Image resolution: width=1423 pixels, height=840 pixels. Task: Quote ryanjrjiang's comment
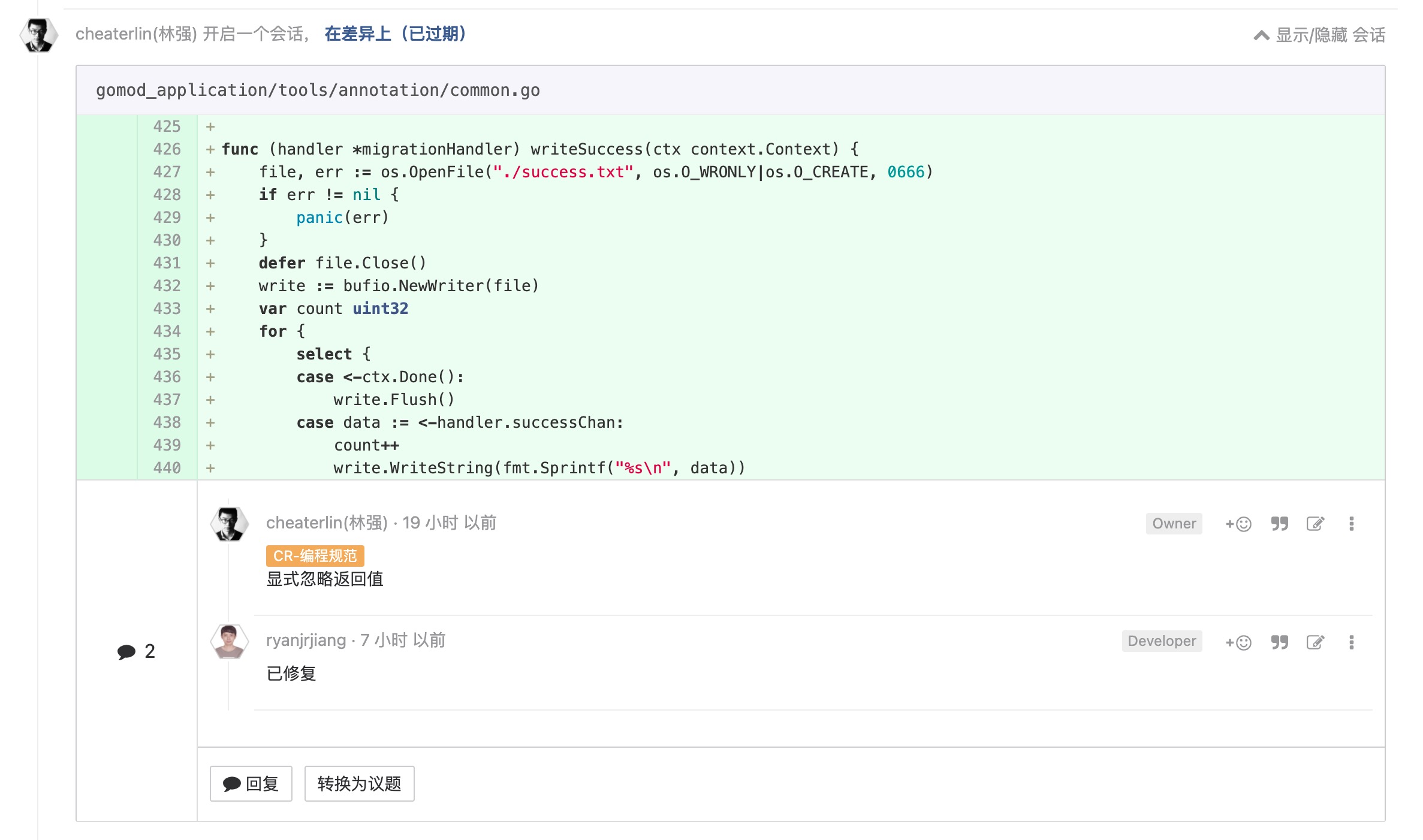pos(1279,643)
